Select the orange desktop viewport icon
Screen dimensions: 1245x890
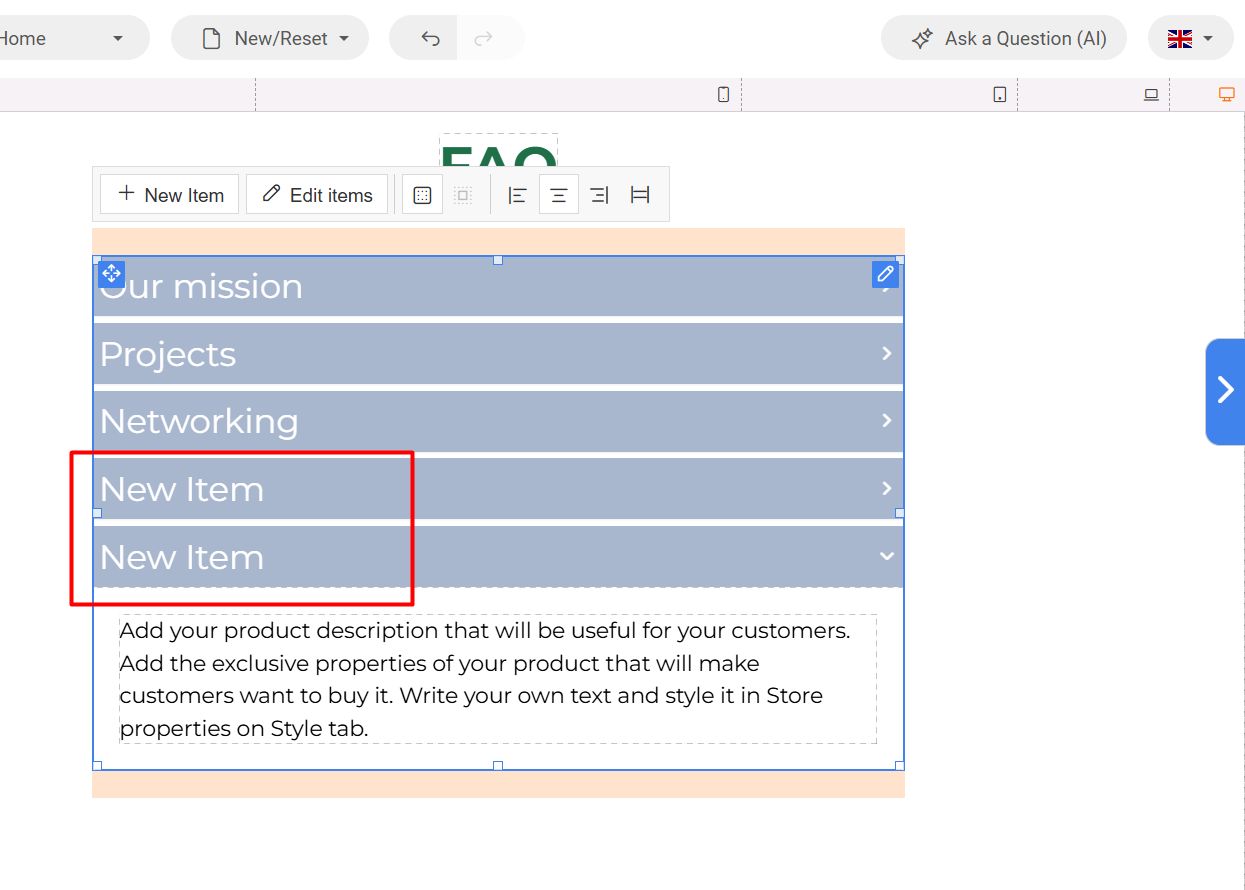1226,95
